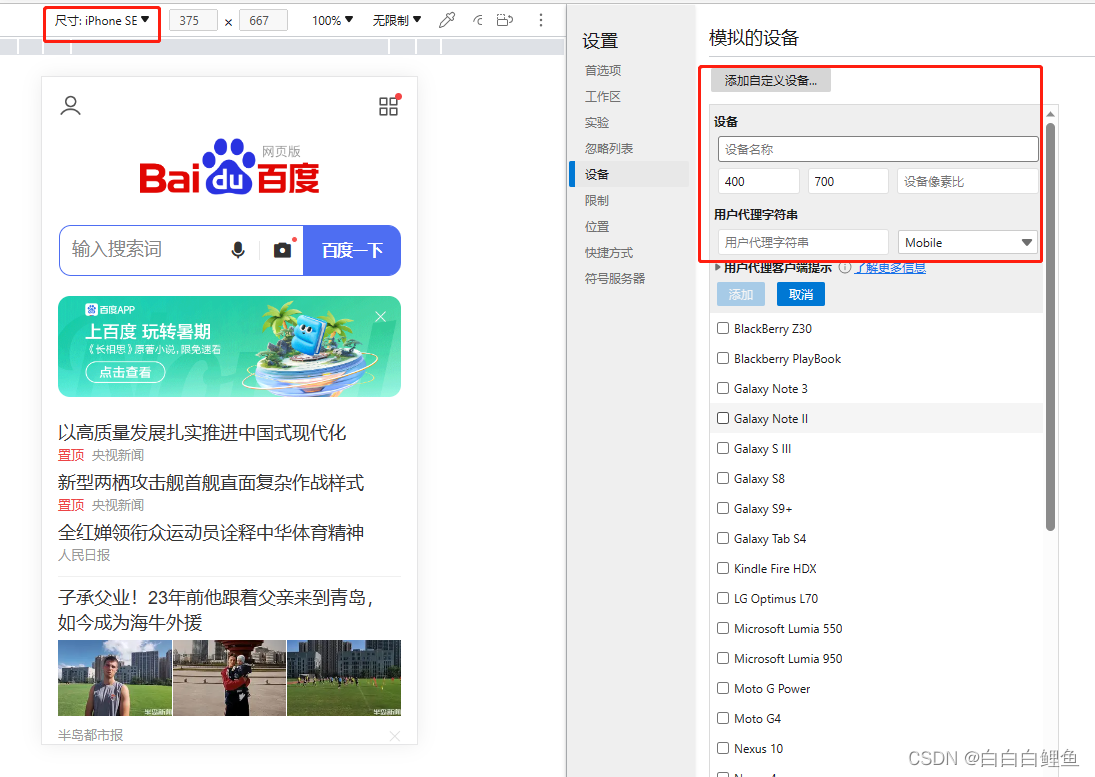Click the viewport width field showing 375

(x=193, y=20)
